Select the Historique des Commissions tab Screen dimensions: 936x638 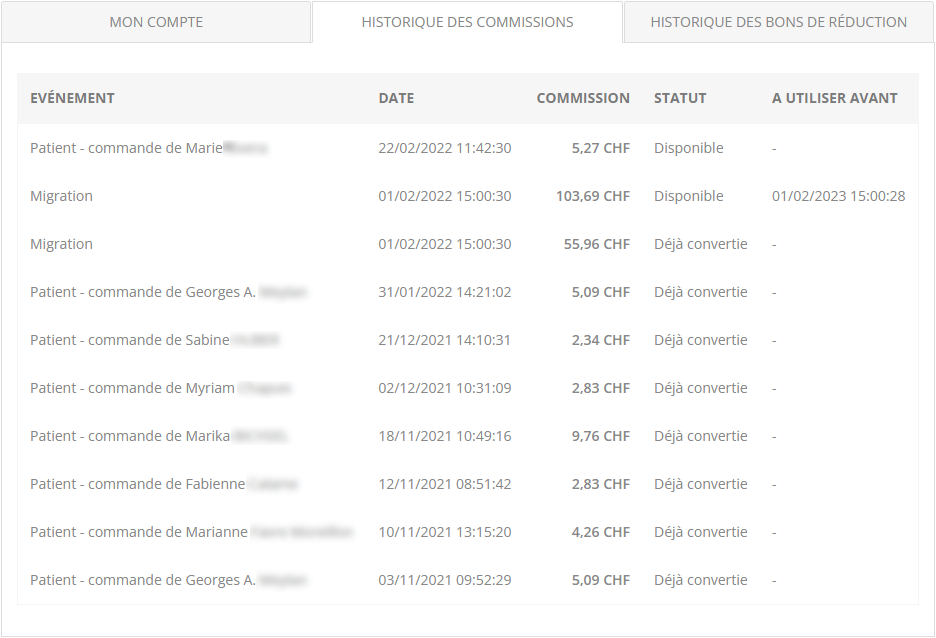tap(467, 22)
